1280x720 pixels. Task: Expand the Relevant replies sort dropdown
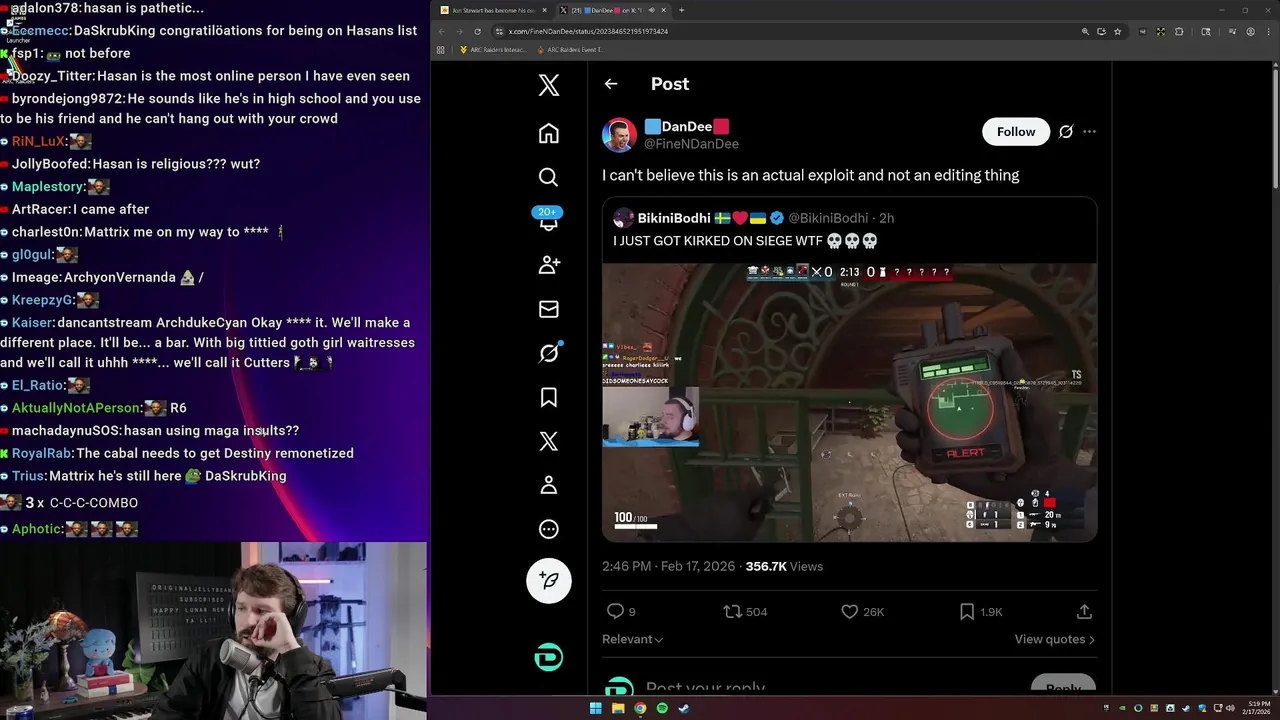[x=633, y=639]
